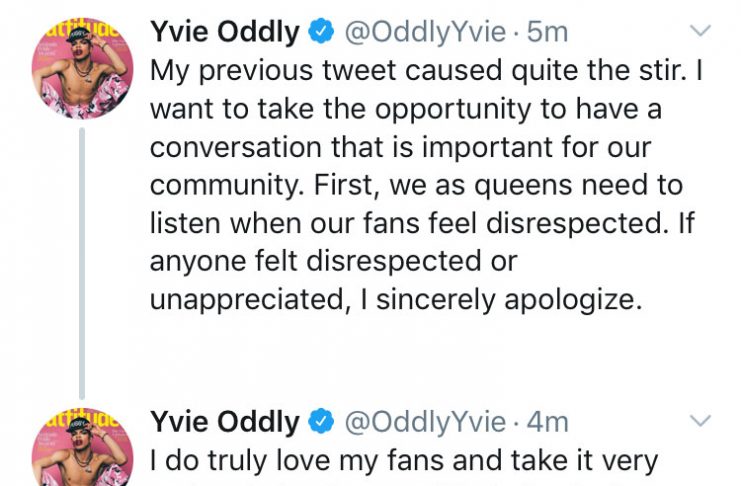Click the gray thread connector line between avatars
This screenshot has height=486, width=741.
pos(82,263)
